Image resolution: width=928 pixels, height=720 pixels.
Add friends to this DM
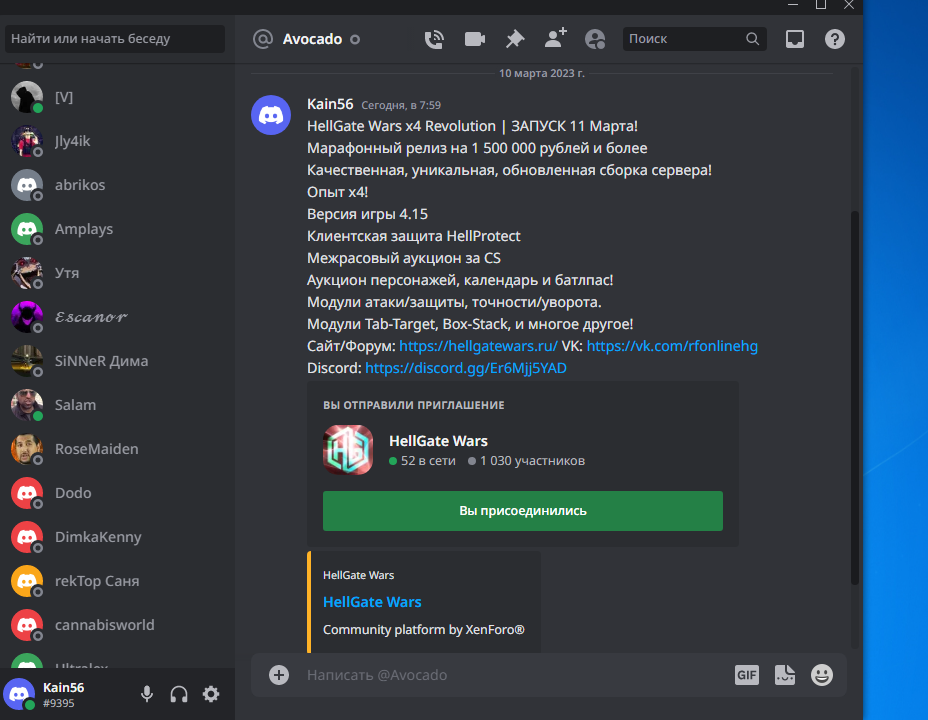555,38
